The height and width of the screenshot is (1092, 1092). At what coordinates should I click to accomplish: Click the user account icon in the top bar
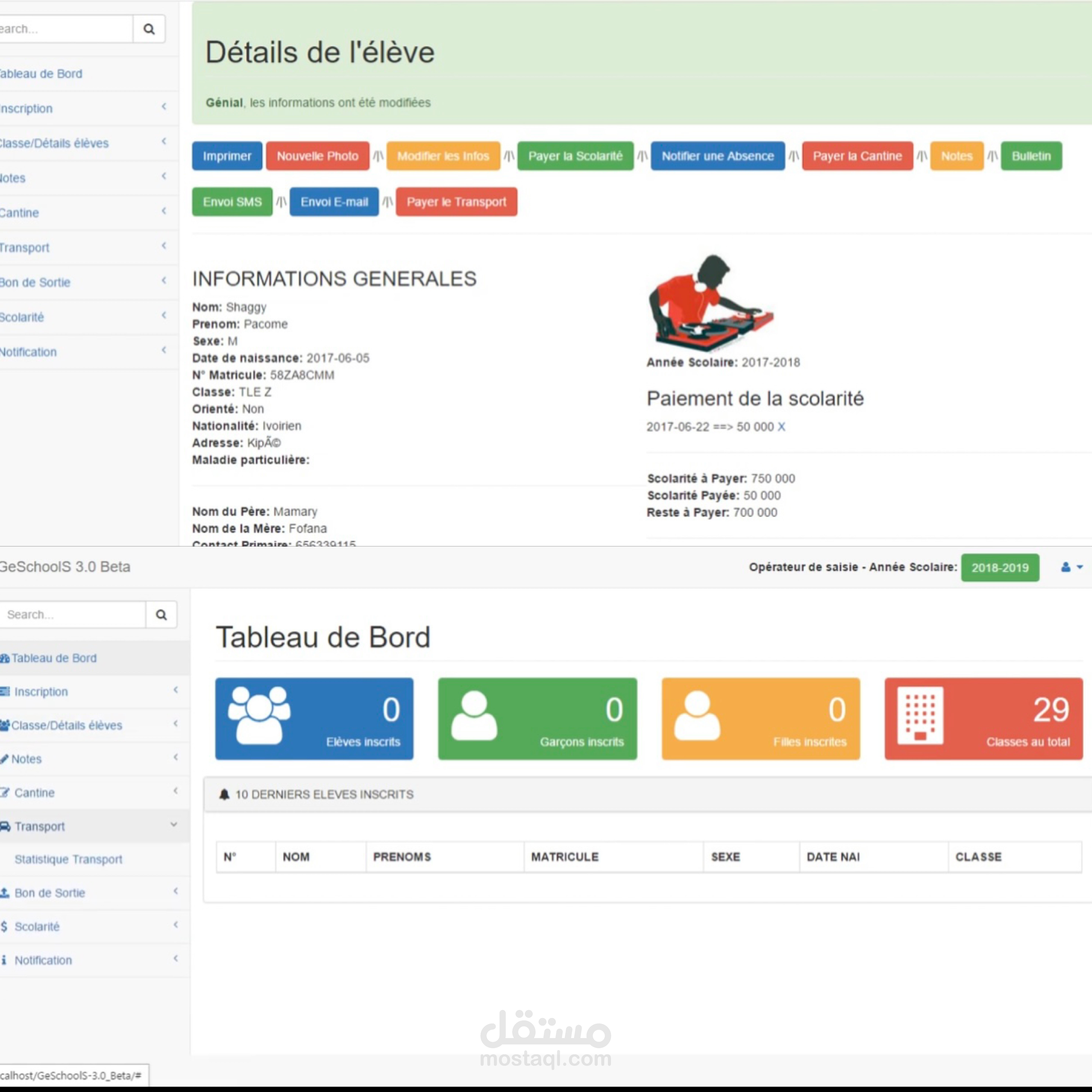(x=1065, y=567)
